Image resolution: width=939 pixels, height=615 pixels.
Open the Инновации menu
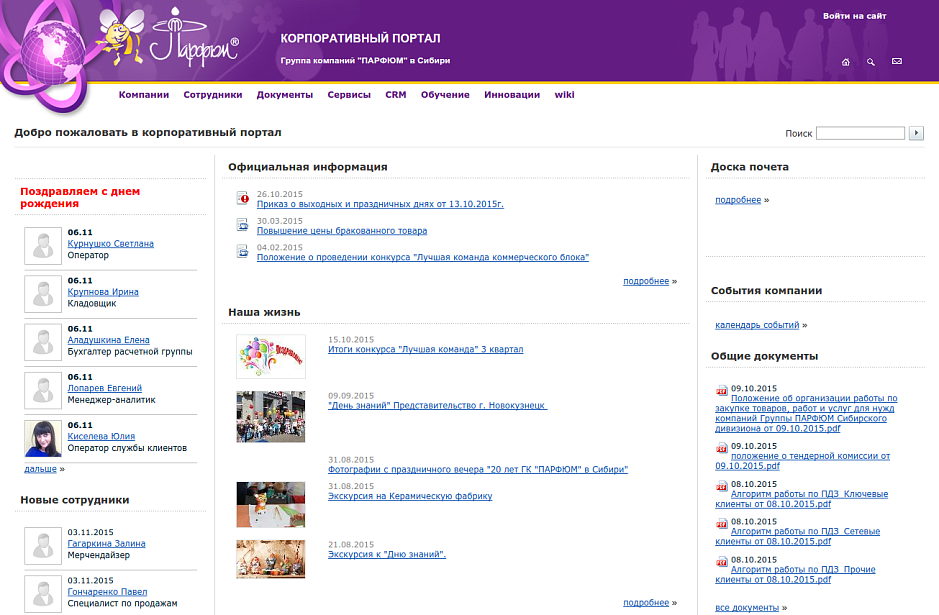(x=512, y=95)
